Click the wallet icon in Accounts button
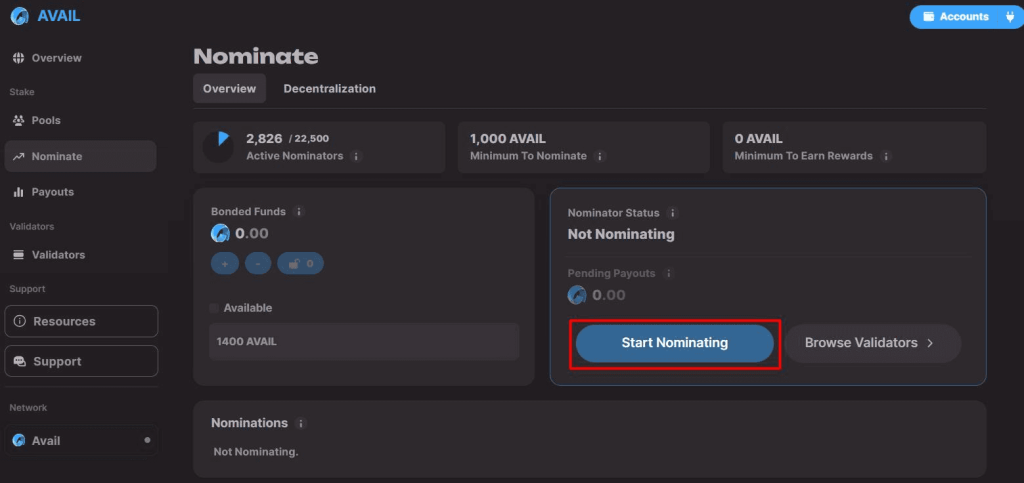Viewport: 1024px width, 483px height. pos(929,17)
